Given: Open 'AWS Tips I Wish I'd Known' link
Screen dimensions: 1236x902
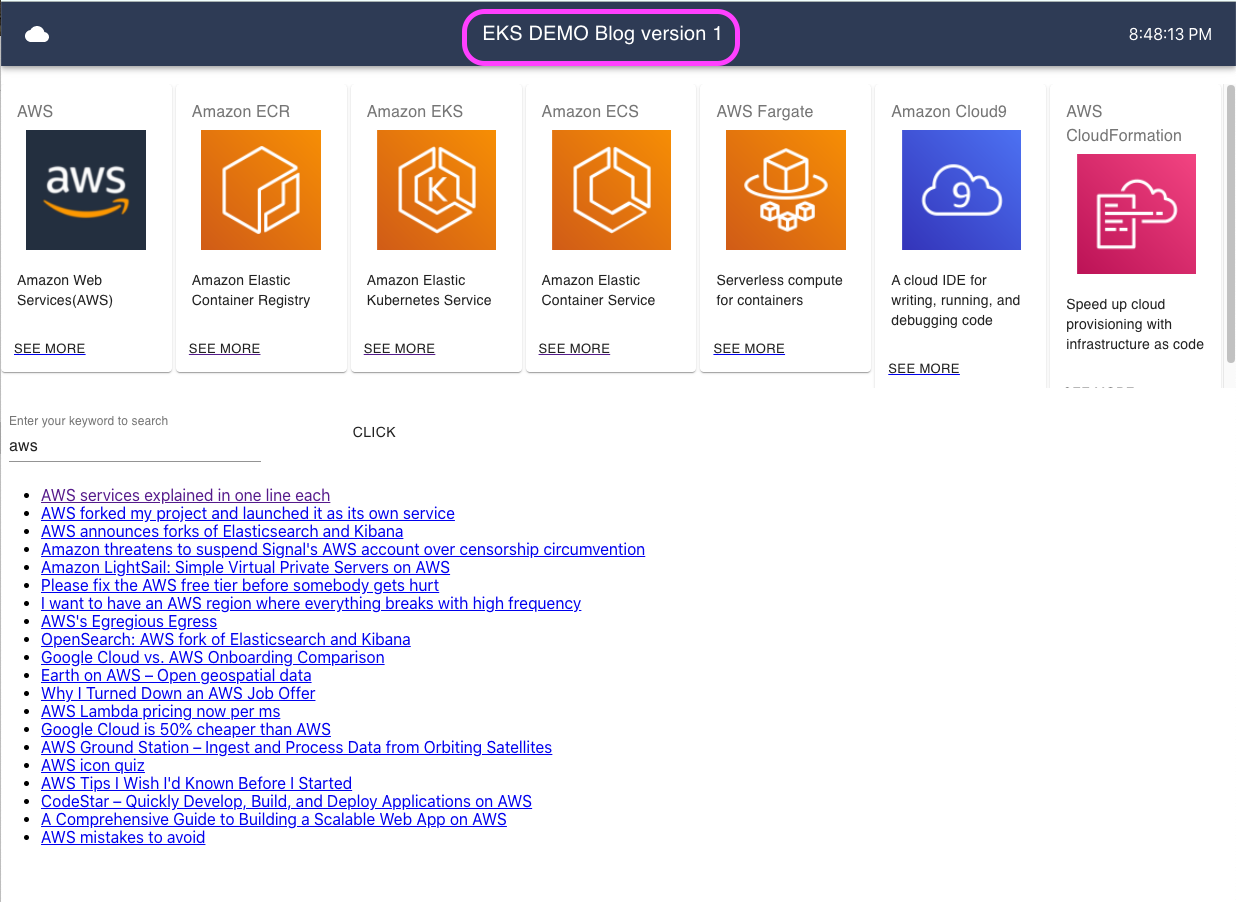Looking at the screenshot, I should (x=196, y=783).
